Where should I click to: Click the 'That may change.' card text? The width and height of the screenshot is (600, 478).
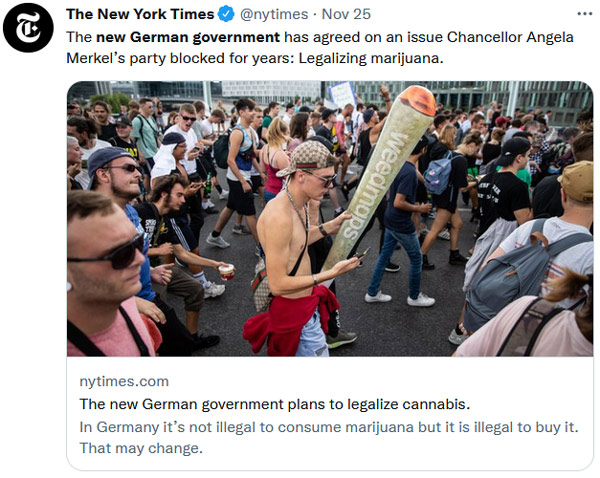point(141,448)
